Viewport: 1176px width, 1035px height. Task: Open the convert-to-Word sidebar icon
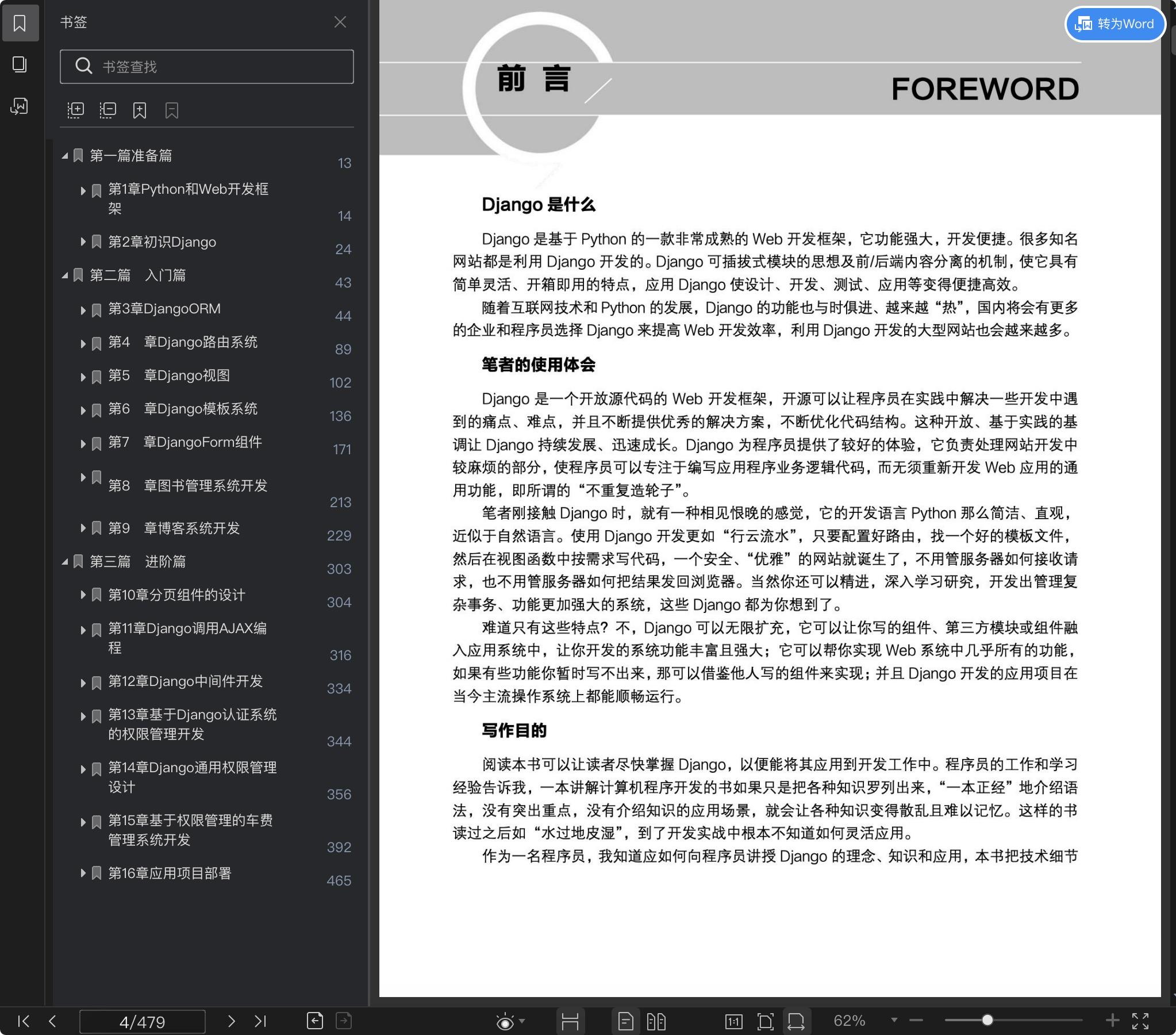point(20,106)
